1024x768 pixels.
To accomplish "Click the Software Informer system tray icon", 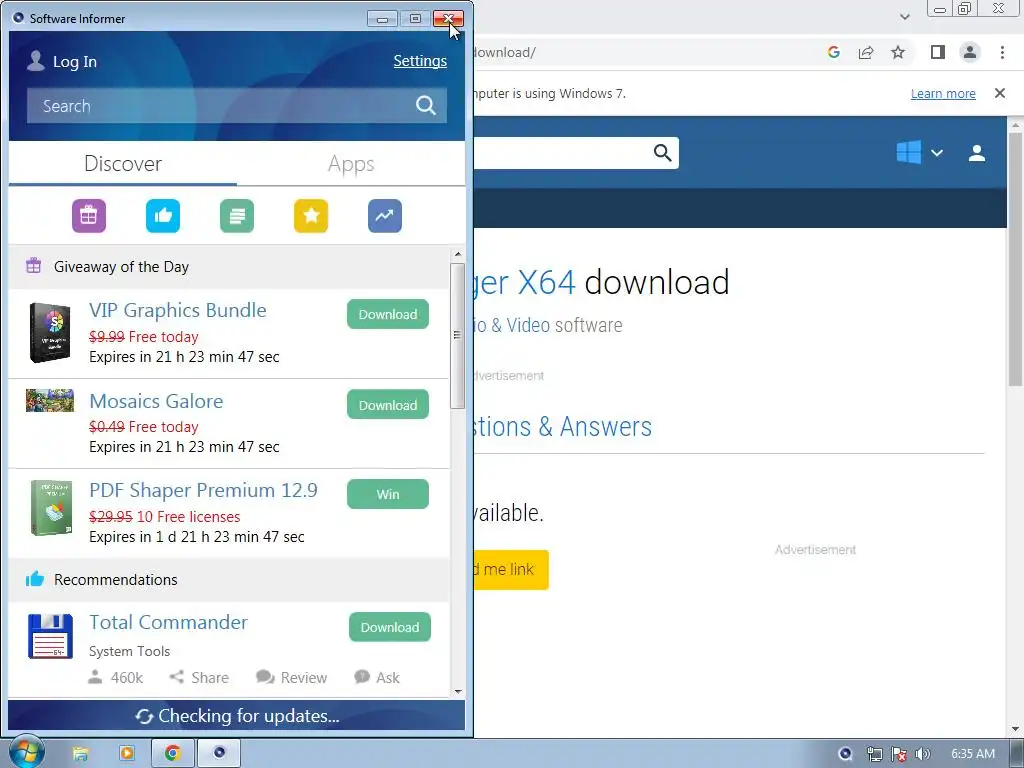I will point(846,754).
